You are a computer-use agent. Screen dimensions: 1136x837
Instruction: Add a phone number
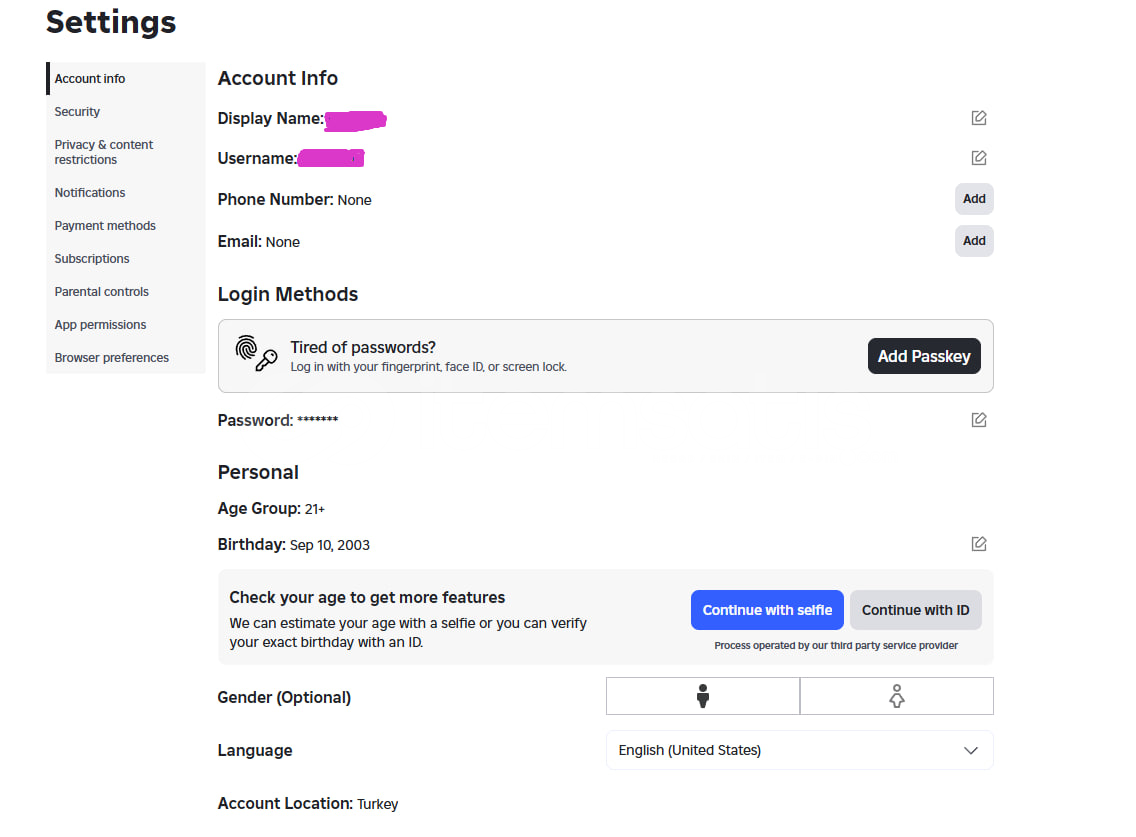tap(974, 199)
